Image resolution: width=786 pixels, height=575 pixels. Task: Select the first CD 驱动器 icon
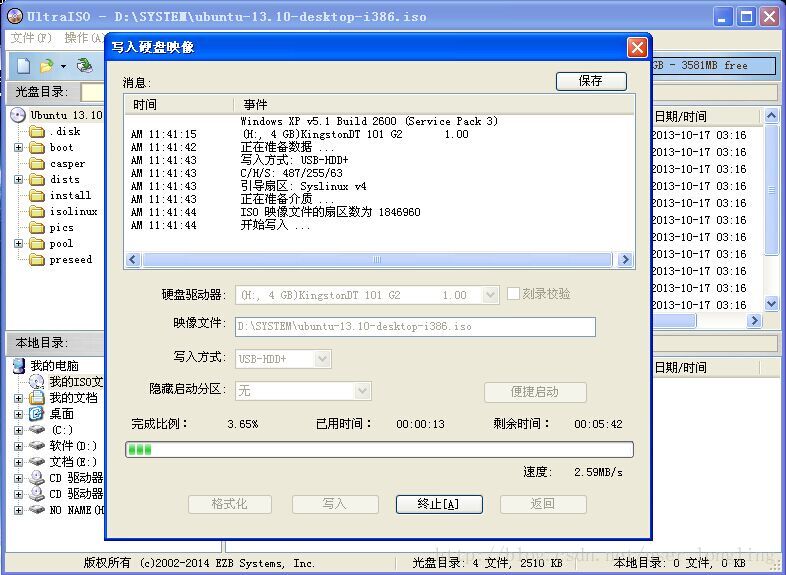37,478
